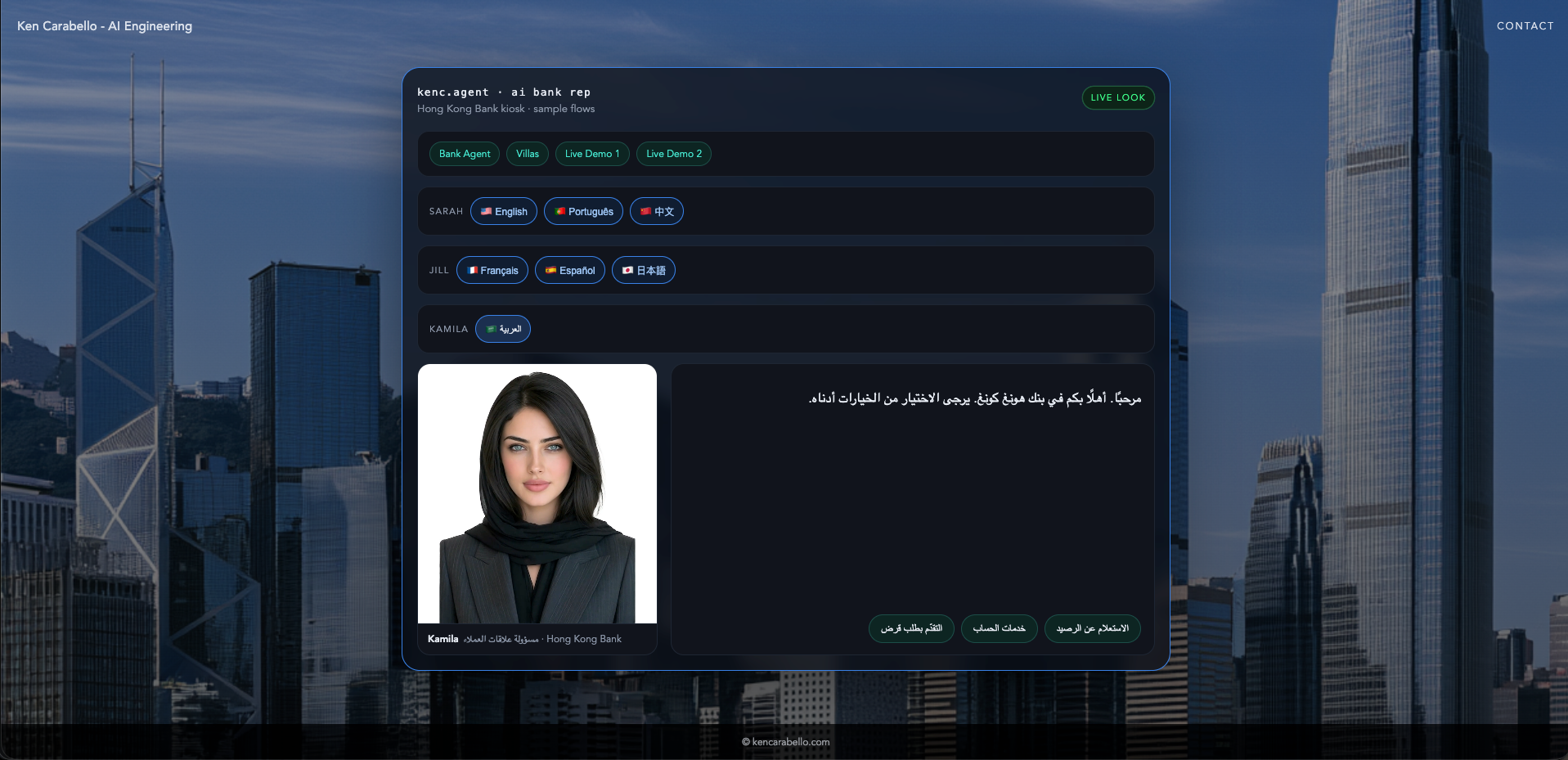
Task: Click the Kamila Hong Kong Bank caption
Action: (x=524, y=639)
